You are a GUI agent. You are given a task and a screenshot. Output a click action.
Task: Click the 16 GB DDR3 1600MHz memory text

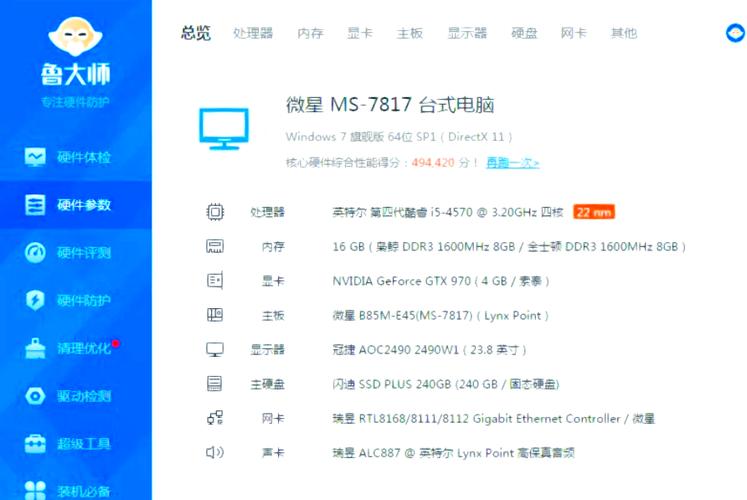509,247
